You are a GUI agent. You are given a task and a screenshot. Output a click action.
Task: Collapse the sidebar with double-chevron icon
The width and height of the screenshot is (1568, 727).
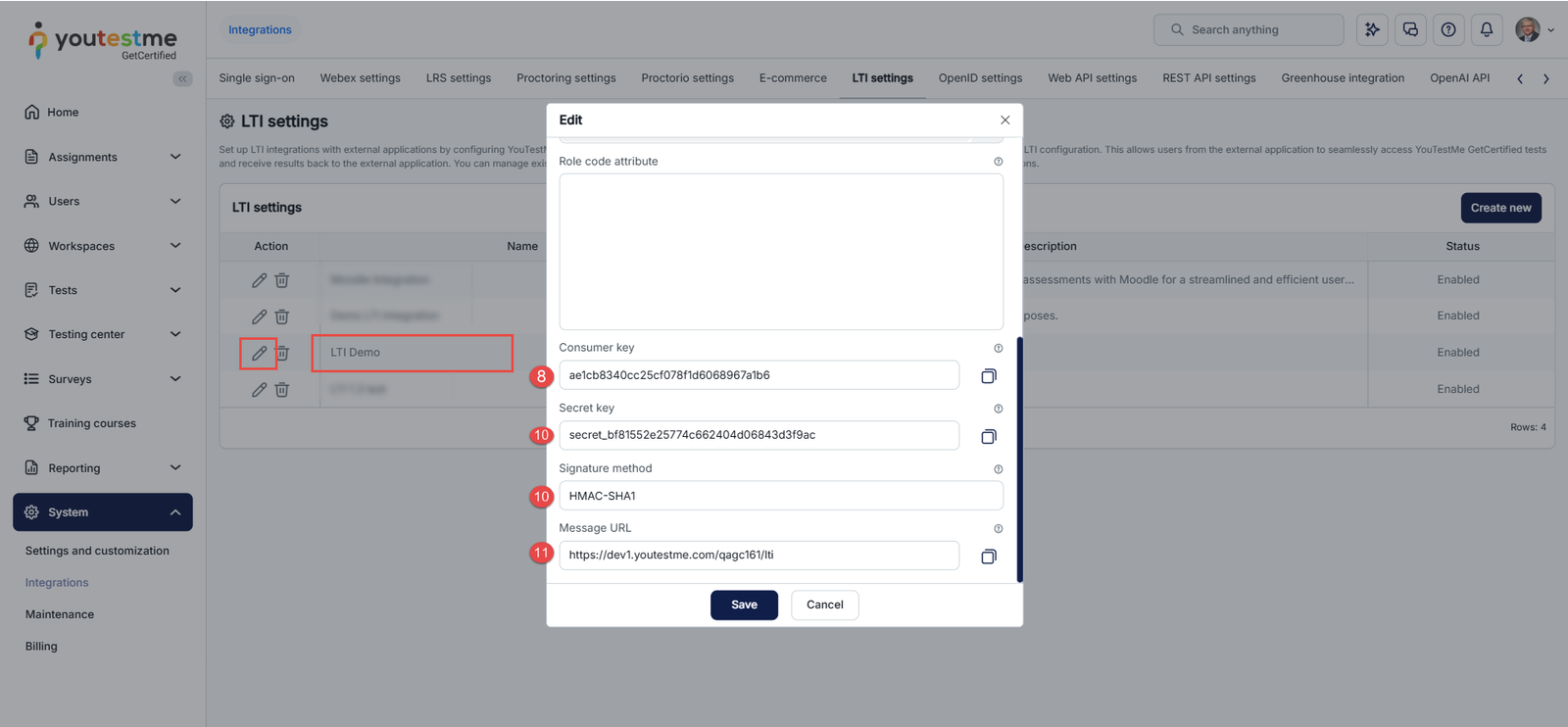tap(182, 78)
